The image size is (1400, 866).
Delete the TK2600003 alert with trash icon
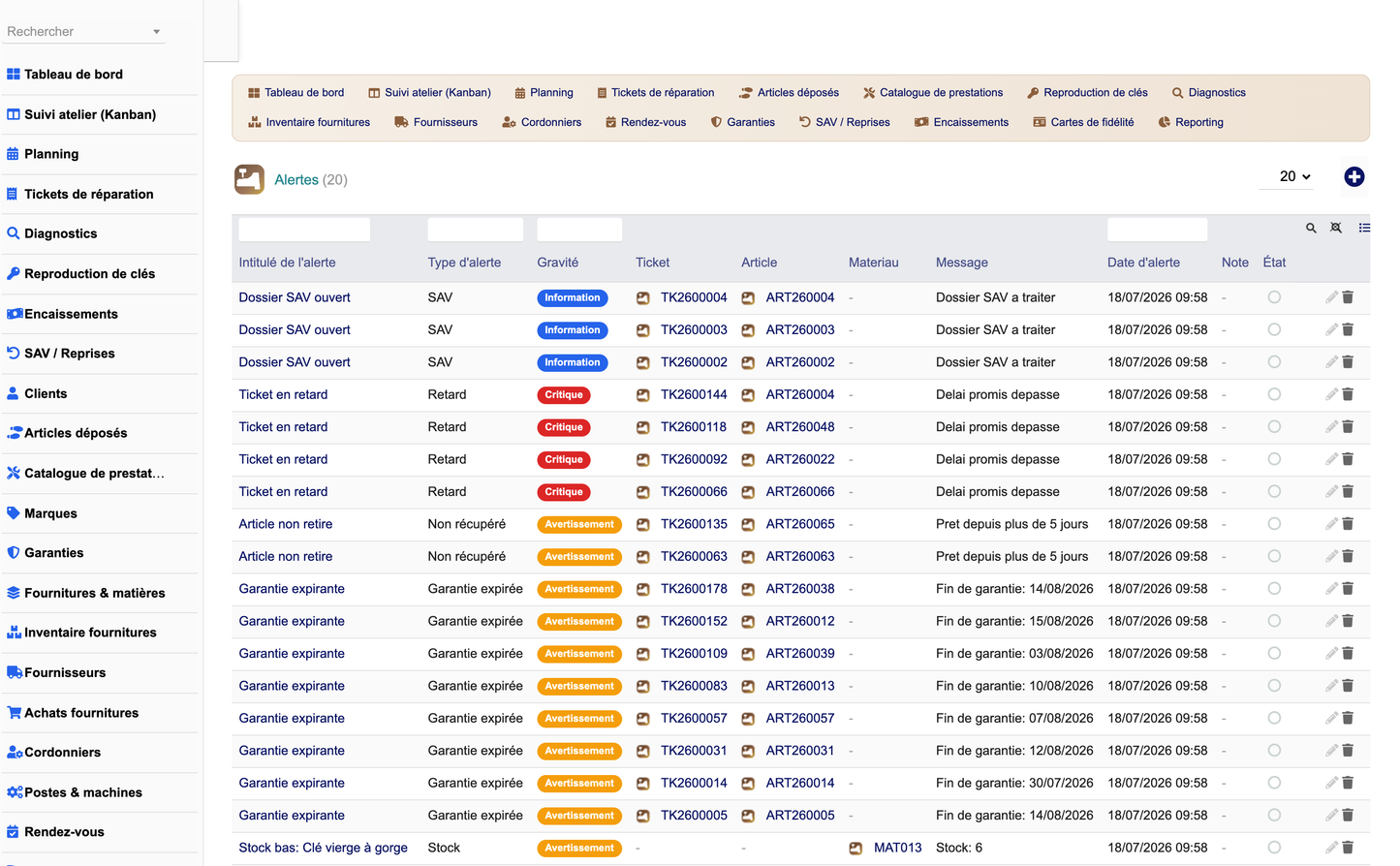(x=1348, y=330)
